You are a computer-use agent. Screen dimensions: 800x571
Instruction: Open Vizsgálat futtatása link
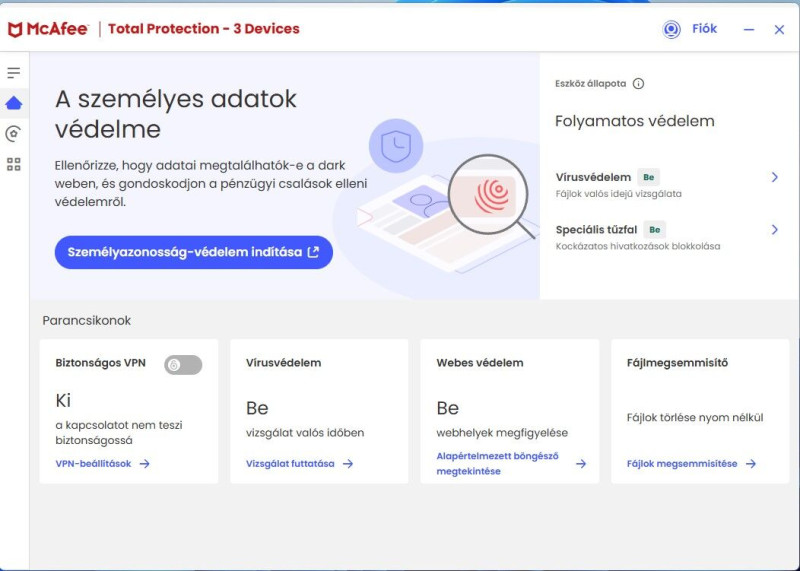coord(290,464)
